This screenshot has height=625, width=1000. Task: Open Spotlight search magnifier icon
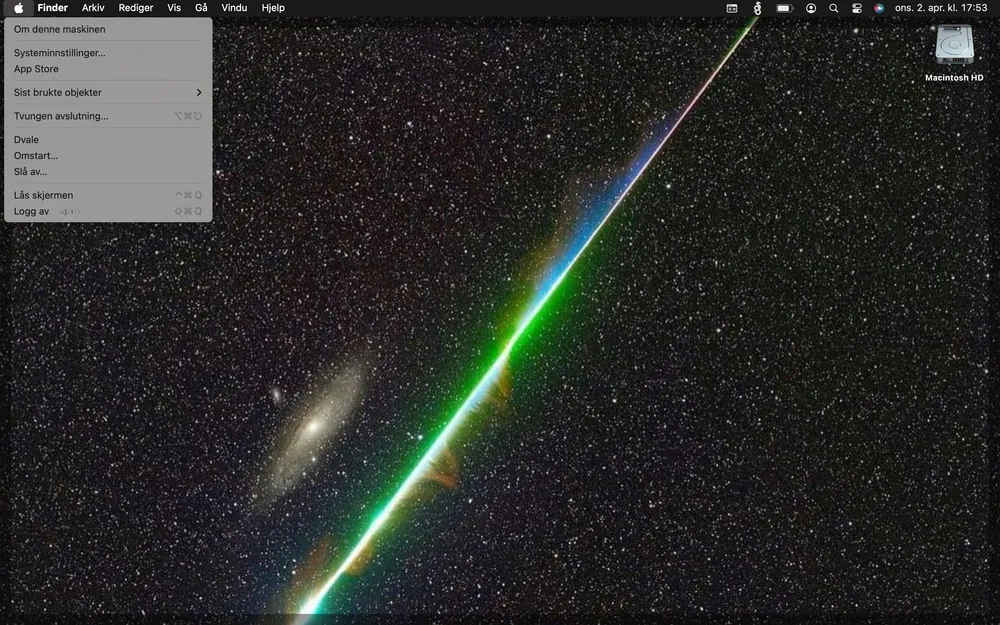pos(834,8)
